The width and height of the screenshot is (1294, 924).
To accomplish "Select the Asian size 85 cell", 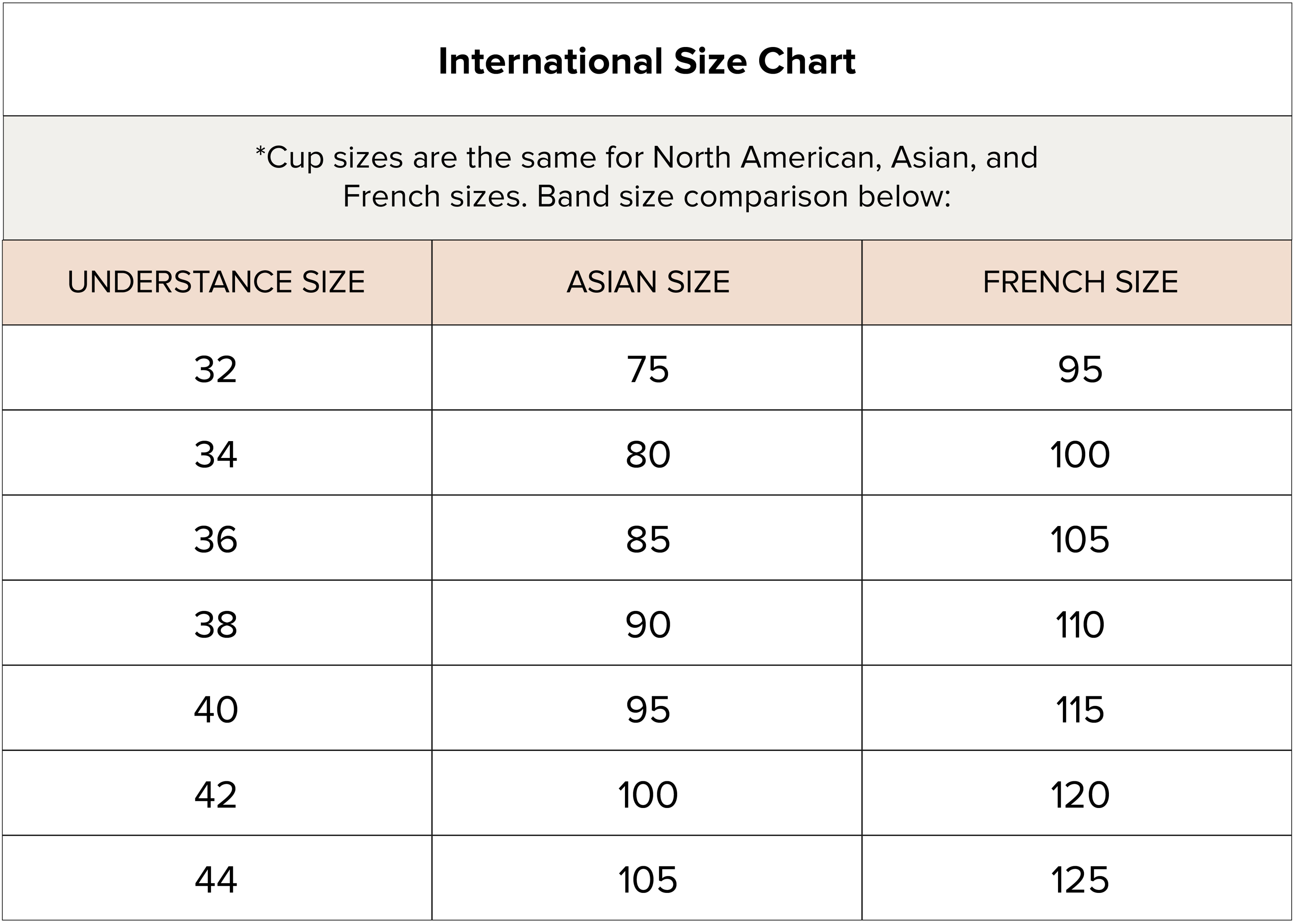I will [x=647, y=538].
